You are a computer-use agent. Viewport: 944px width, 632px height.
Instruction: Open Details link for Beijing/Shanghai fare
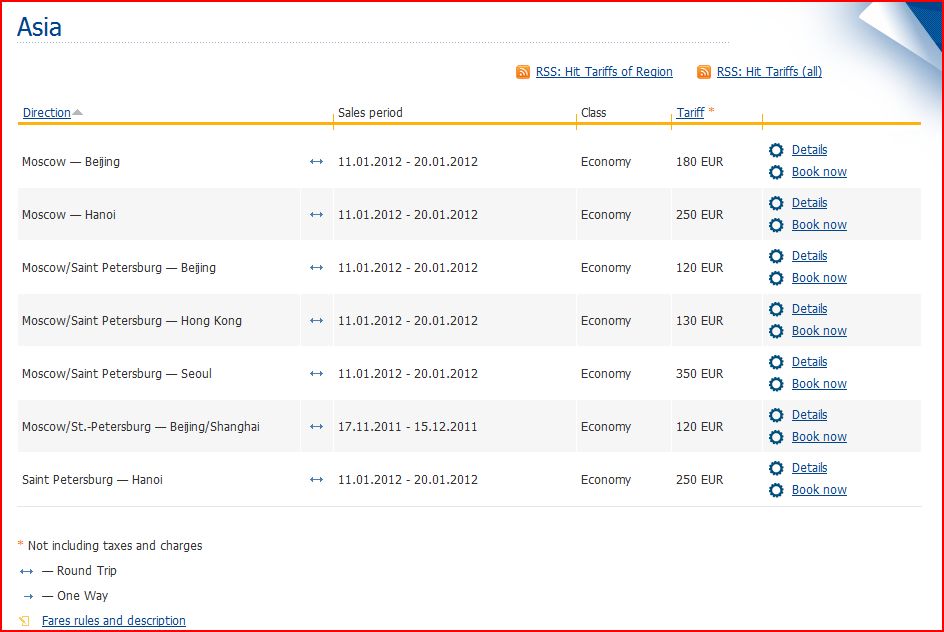809,415
